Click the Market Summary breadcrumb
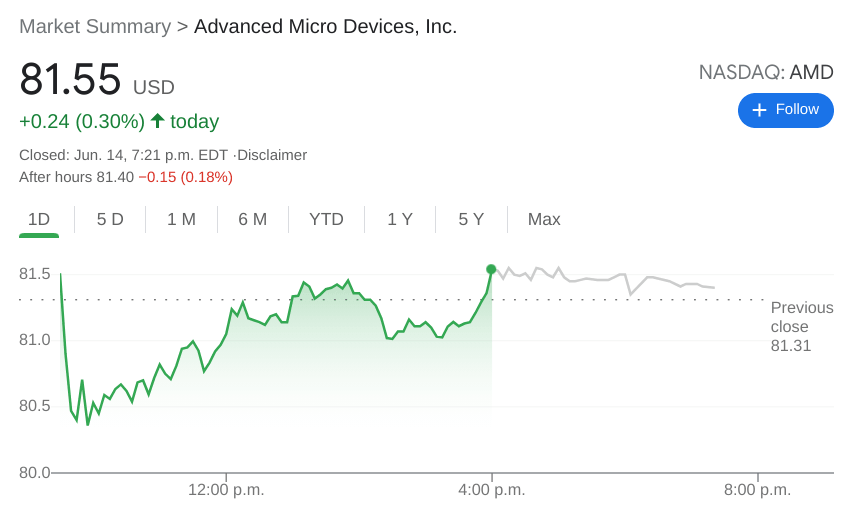The image size is (862, 511). (x=95, y=27)
